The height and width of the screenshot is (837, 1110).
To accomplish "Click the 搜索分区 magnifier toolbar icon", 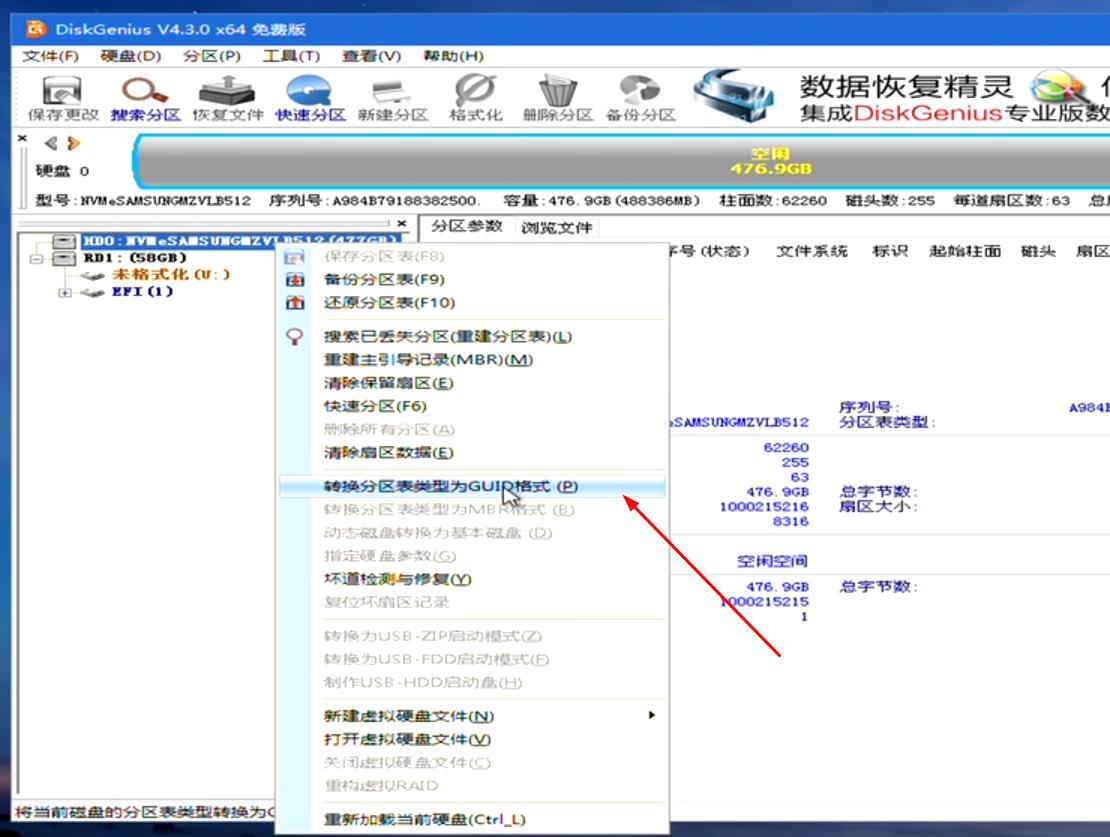I will pos(145,92).
